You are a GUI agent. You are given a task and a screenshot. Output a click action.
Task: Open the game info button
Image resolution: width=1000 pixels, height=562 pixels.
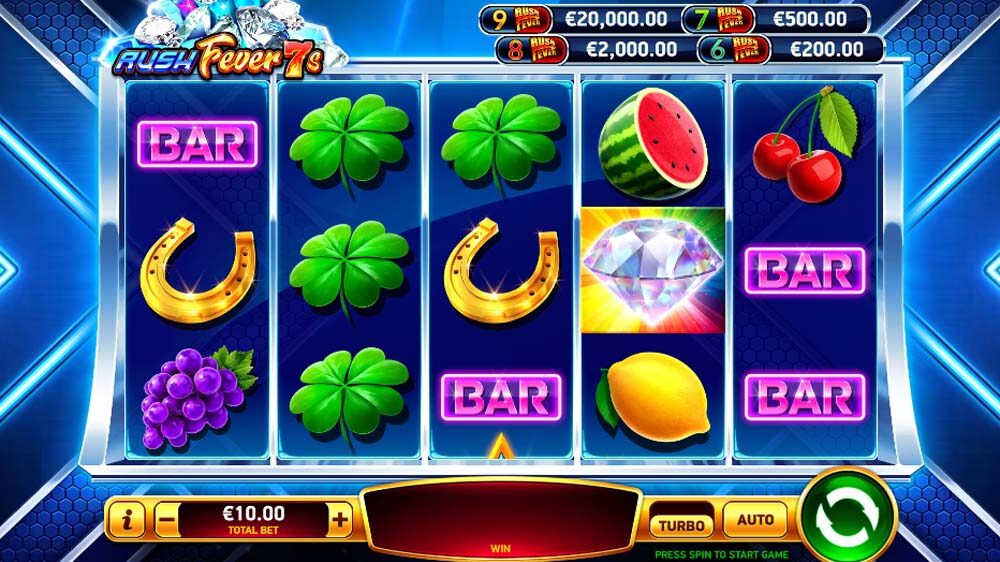coord(127,521)
